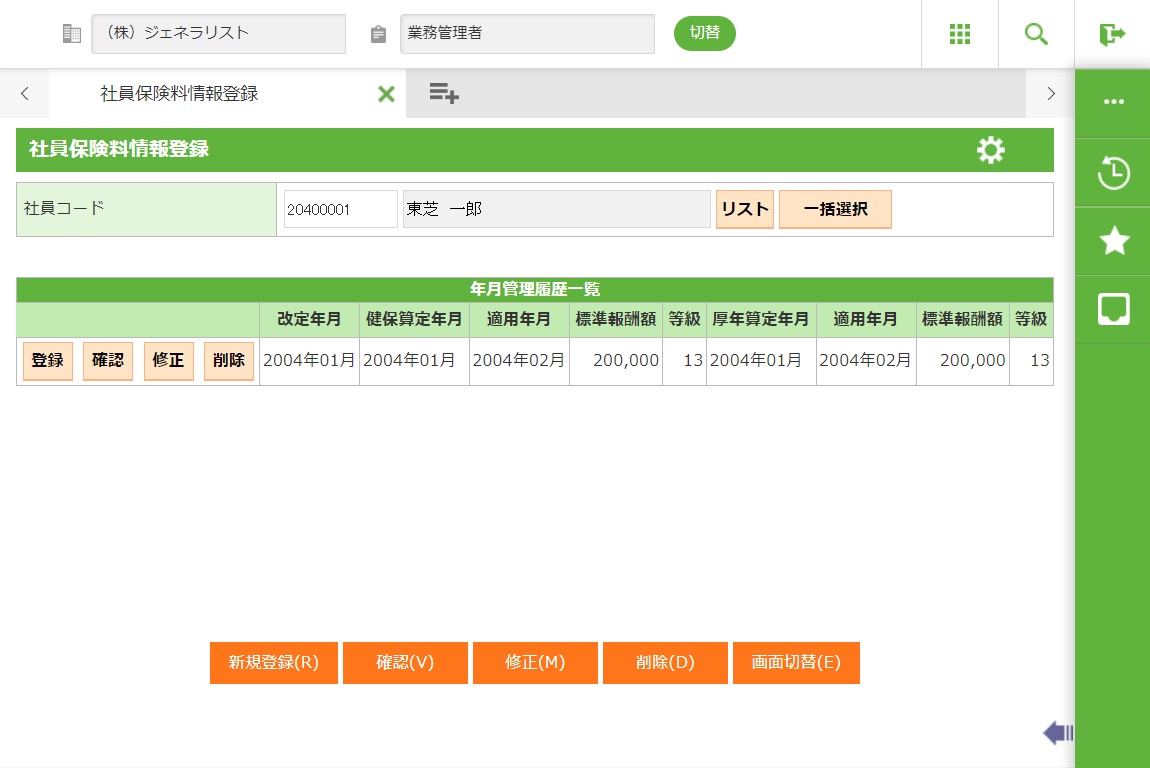Viewport: 1150px width, 768px height.
Task: Open the search magnifier icon
Action: tap(1036, 34)
